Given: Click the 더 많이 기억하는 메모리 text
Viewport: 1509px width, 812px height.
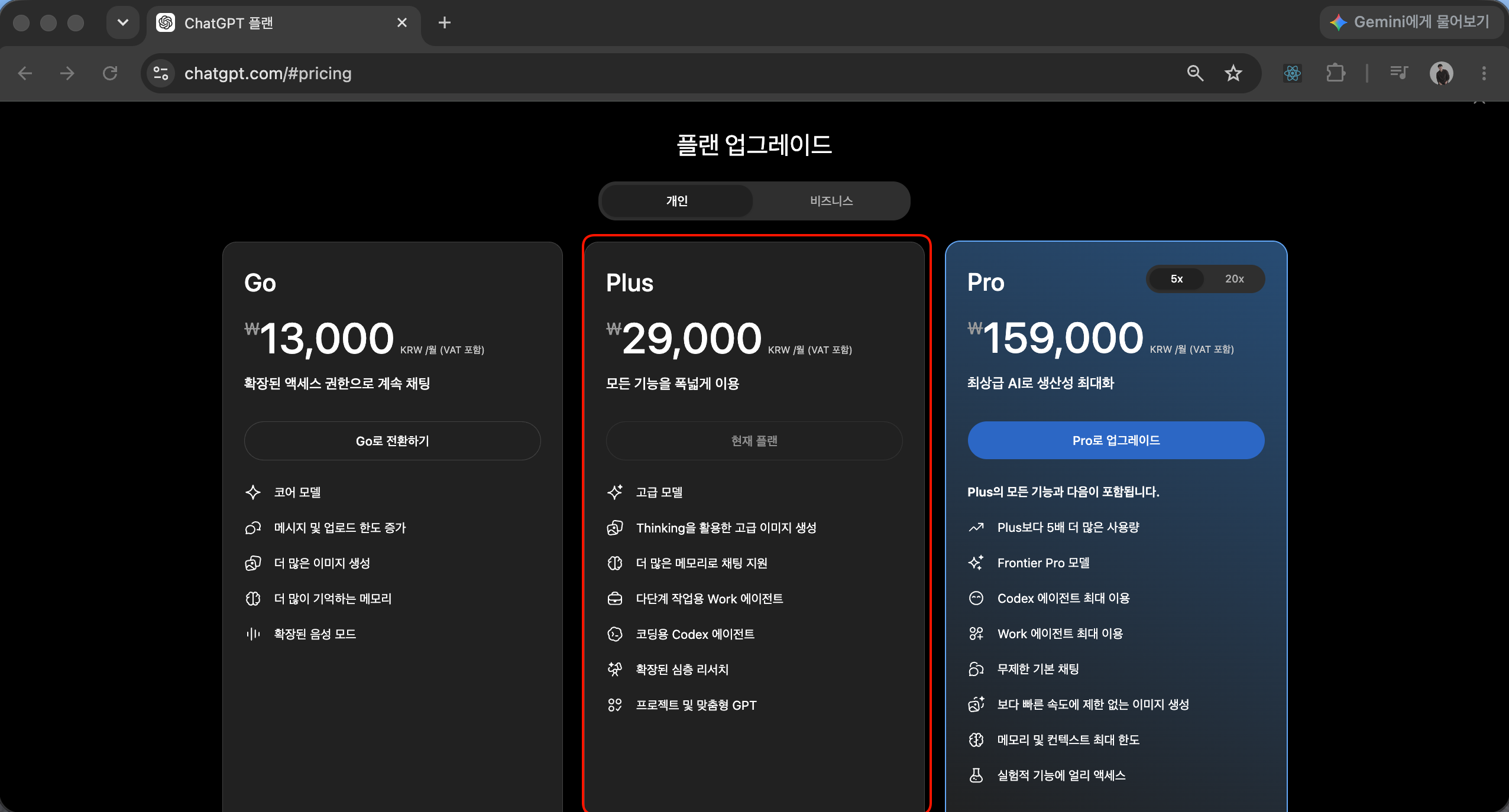Looking at the screenshot, I should tap(332, 599).
